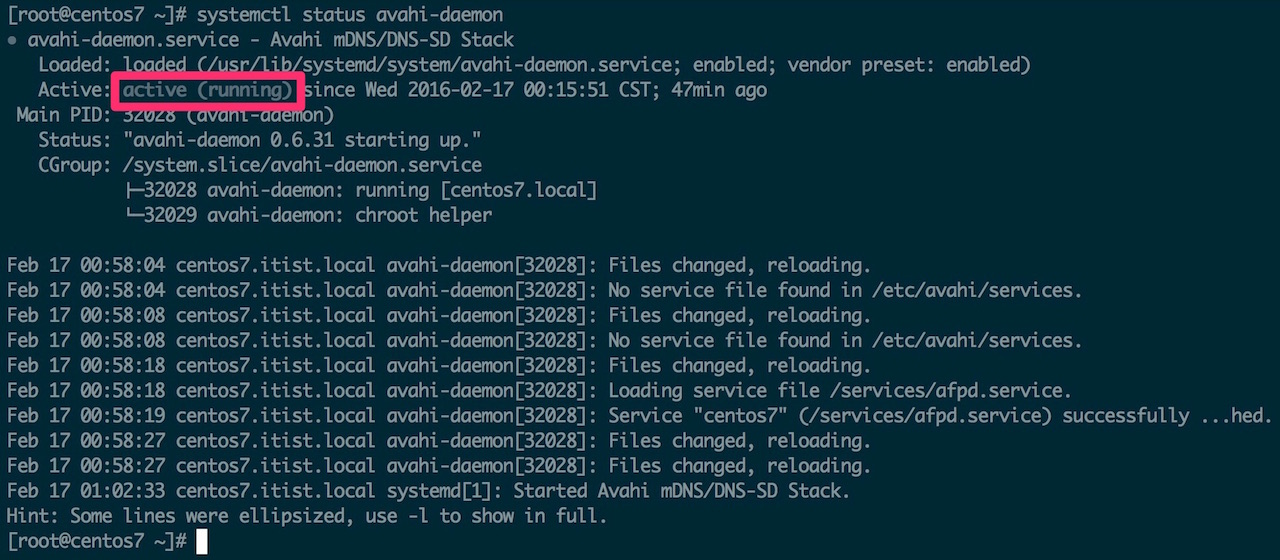Screen dimensions: 1280x560
Task: Click the "systemctl status avahi-daemon" command text
Action: click(x=350, y=15)
